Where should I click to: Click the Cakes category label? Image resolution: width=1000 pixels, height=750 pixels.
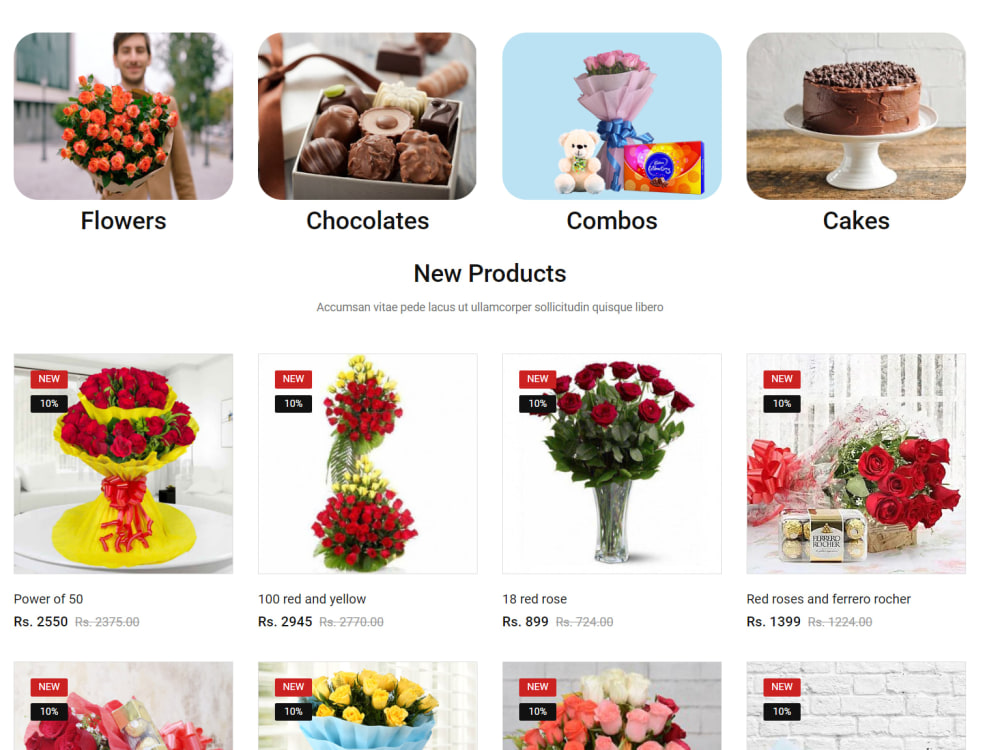pos(856,221)
